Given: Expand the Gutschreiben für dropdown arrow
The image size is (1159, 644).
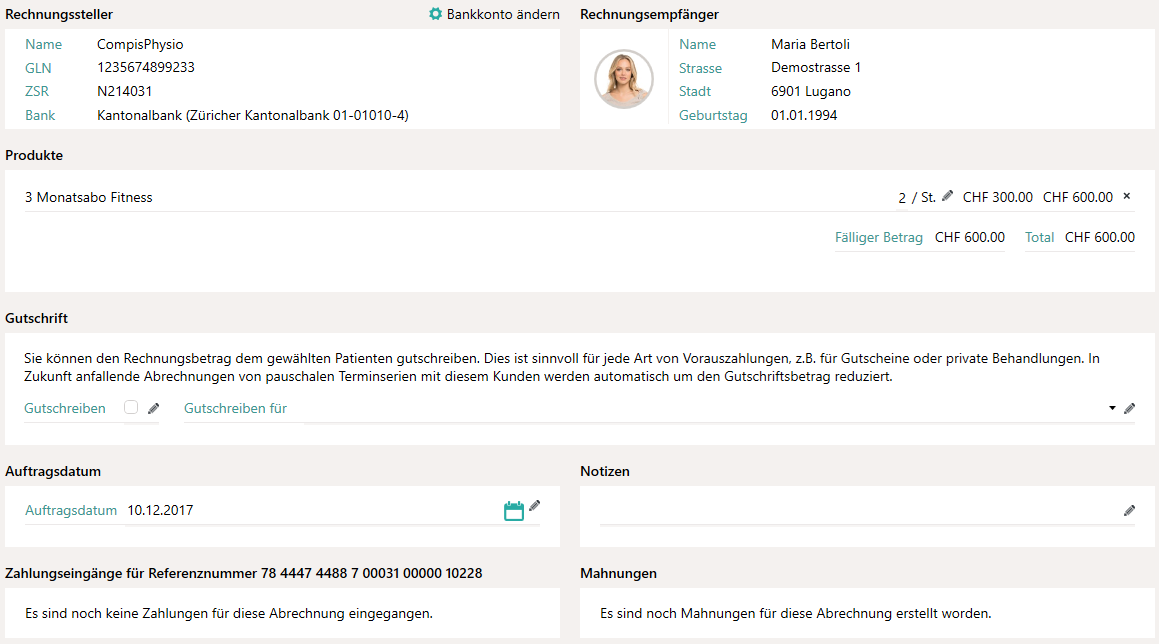Looking at the screenshot, I should coord(1112,408).
